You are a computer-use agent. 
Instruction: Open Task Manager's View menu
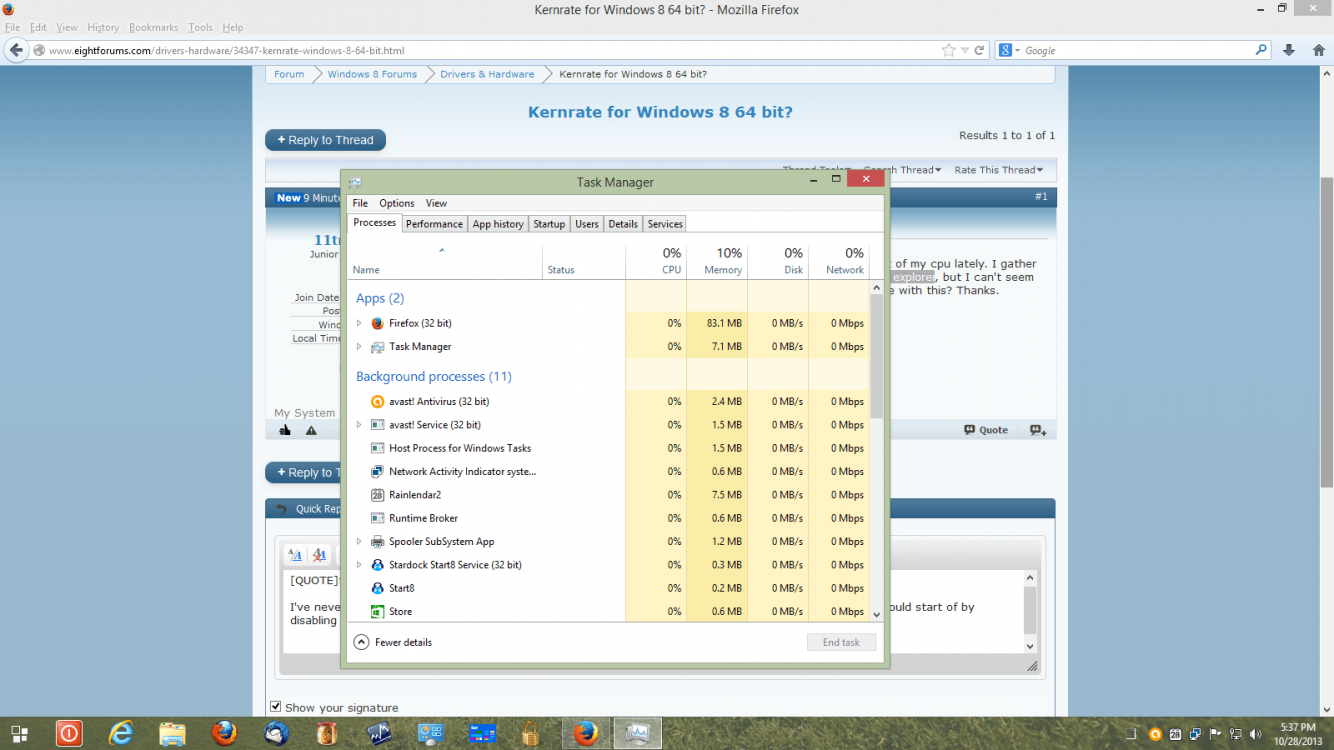pyautogui.click(x=436, y=203)
